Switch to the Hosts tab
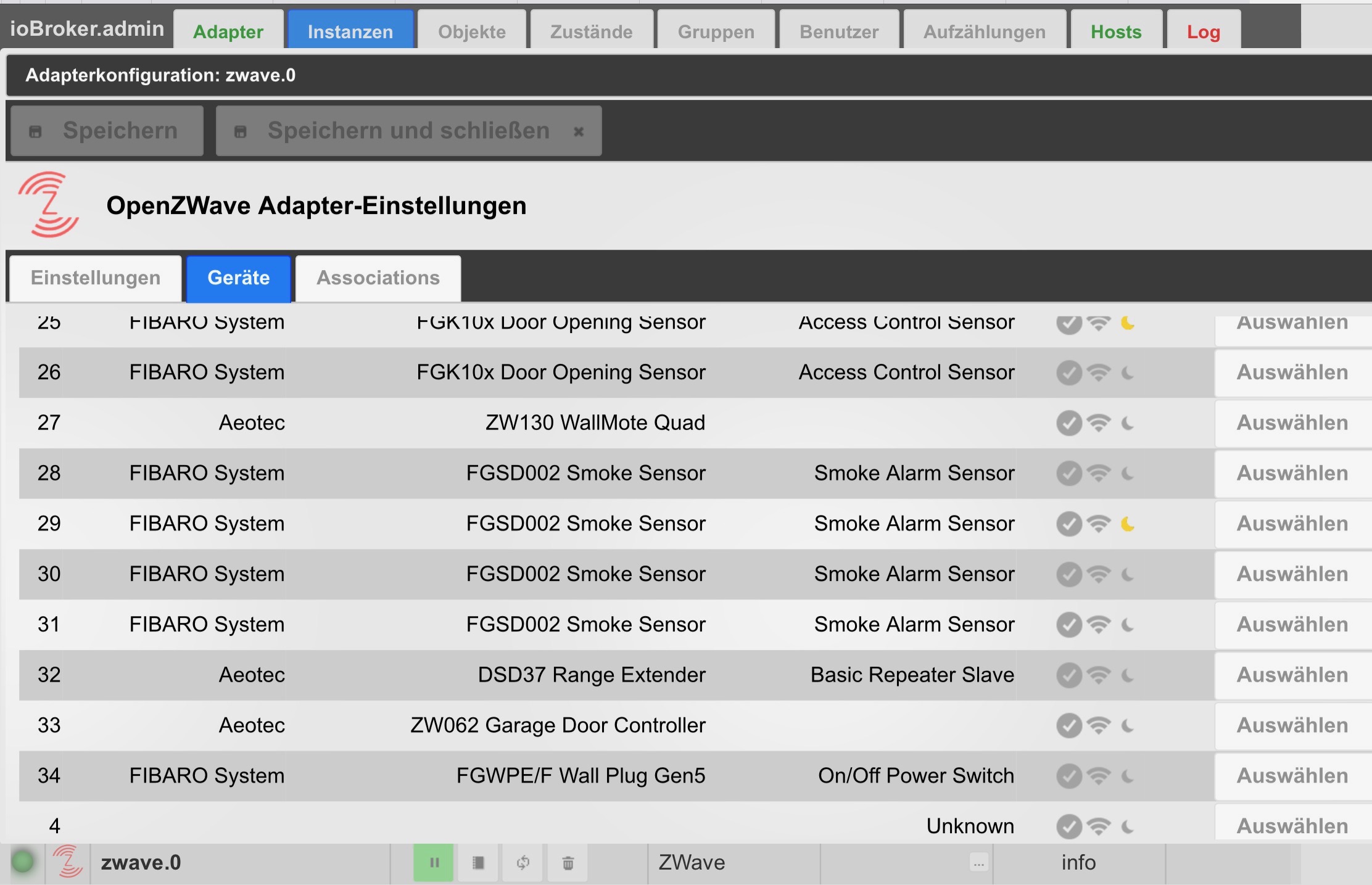The image size is (1372, 885). (1116, 31)
